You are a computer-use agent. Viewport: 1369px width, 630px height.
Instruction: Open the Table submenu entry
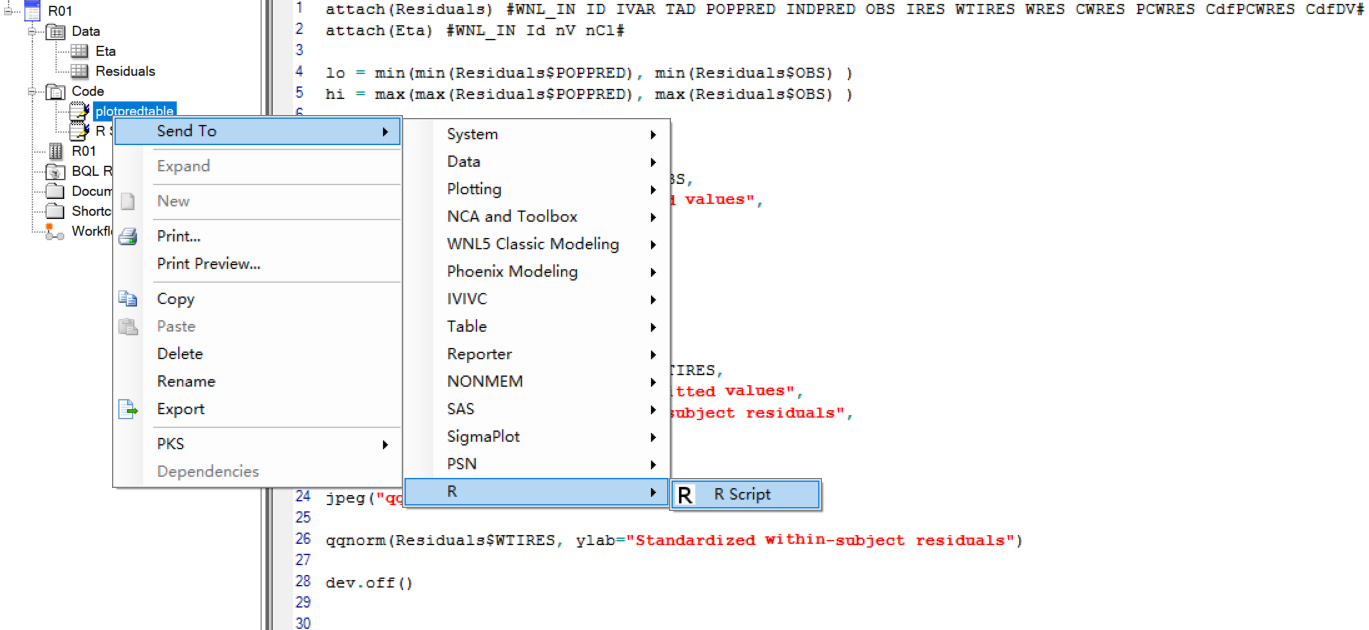click(537, 327)
